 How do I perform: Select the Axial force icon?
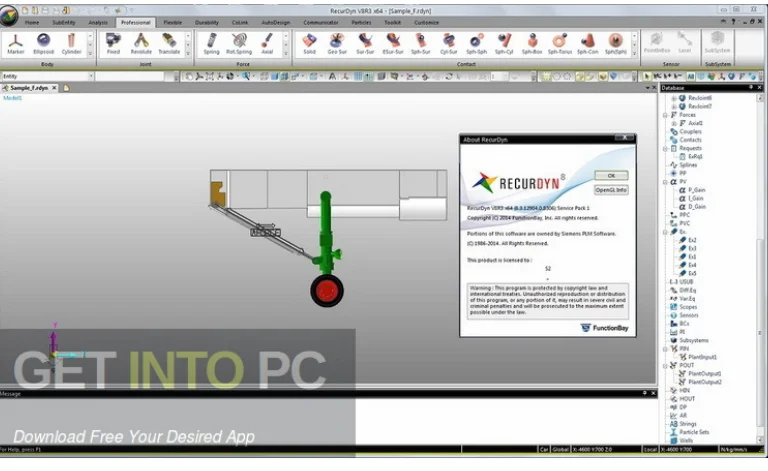(267, 42)
